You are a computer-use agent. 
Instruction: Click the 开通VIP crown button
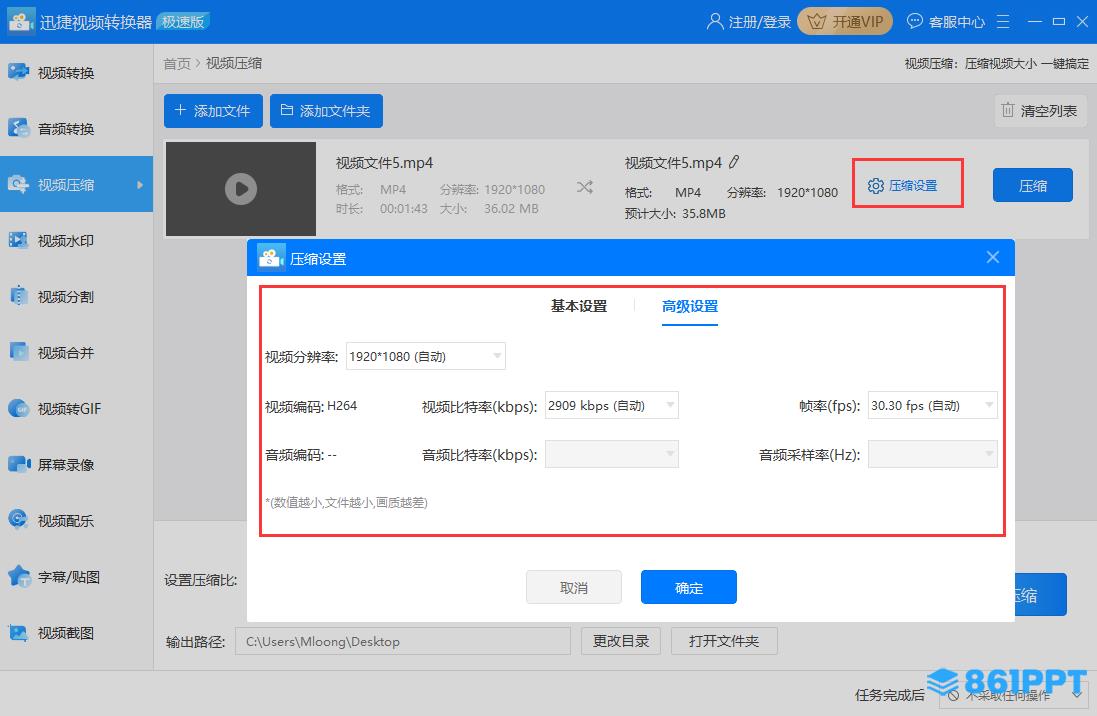click(x=845, y=22)
